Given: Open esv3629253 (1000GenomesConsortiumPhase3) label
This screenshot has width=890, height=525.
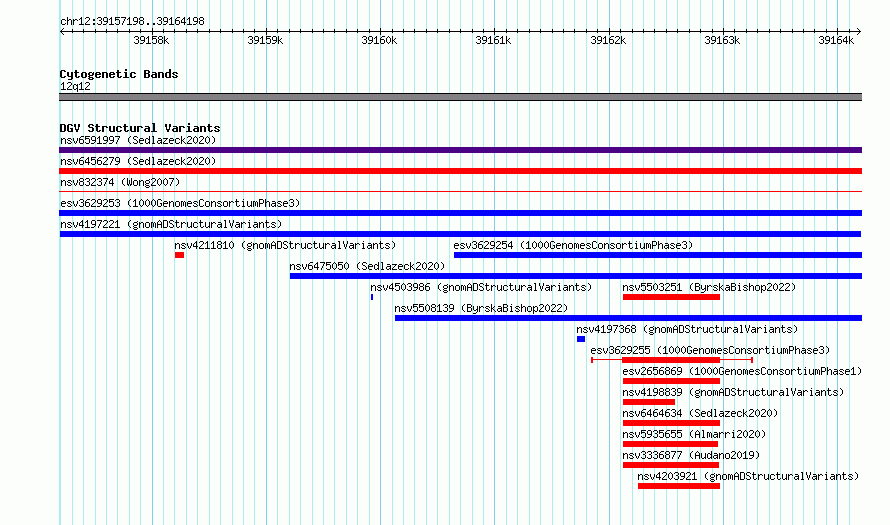Looking at the screenshot, I should 180,203.
